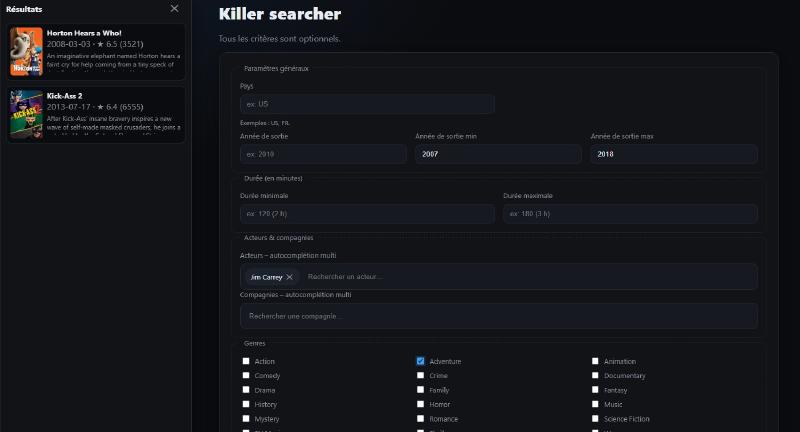Click the Acteurs & compagnies section label

[279, 238]
